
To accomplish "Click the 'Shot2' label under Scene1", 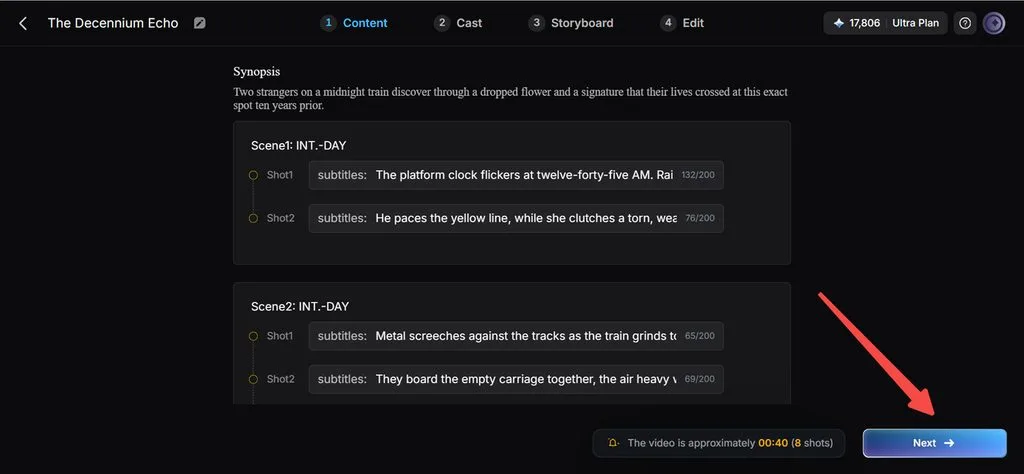I will click(281, 218).
